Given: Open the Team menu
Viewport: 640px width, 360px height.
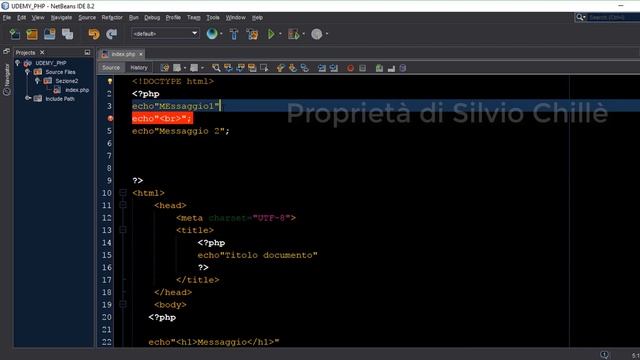Looking at the screenshot, I should (x=193, y=18).
